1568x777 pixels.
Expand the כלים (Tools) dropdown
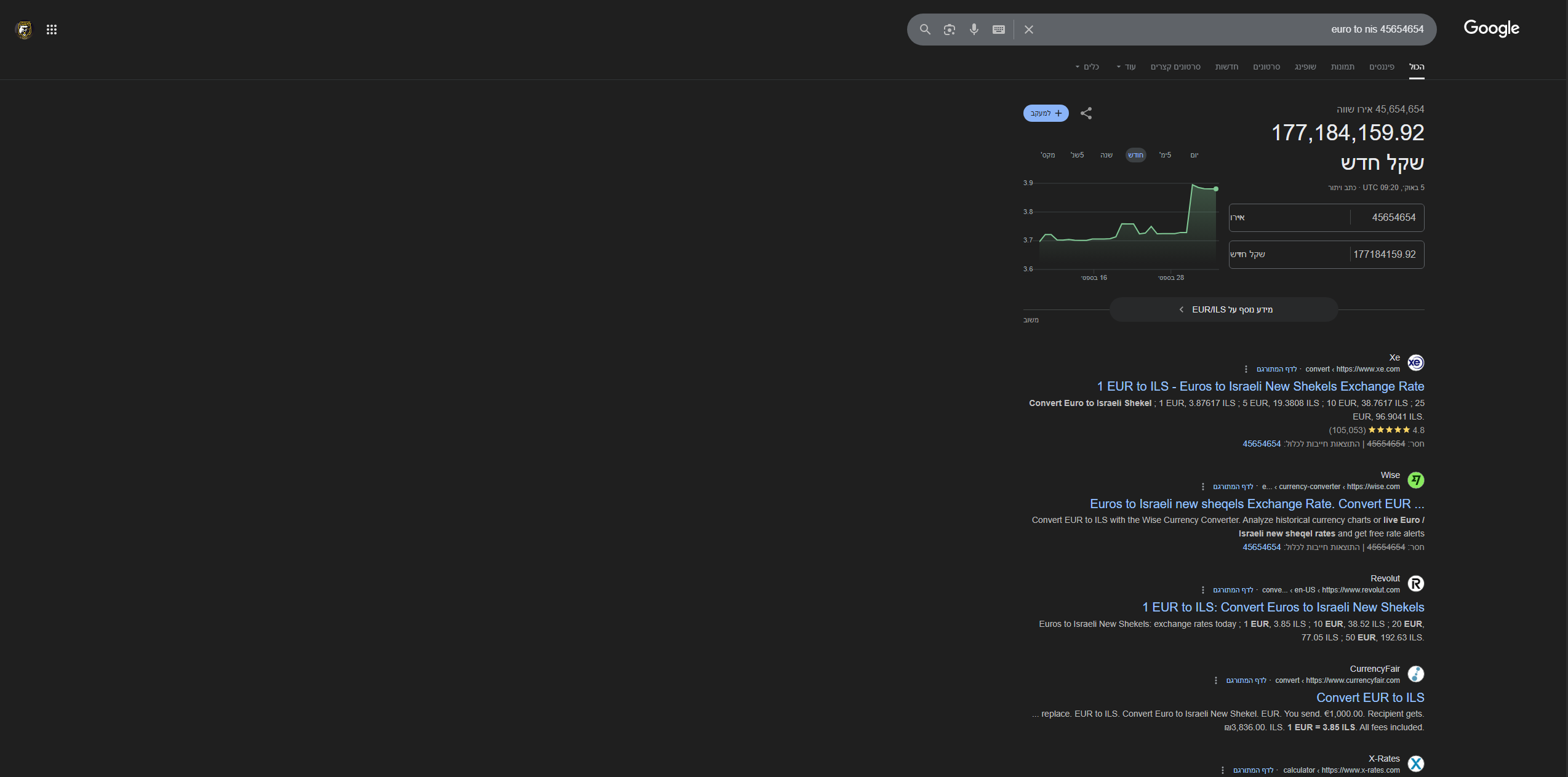pos(1089,66)
